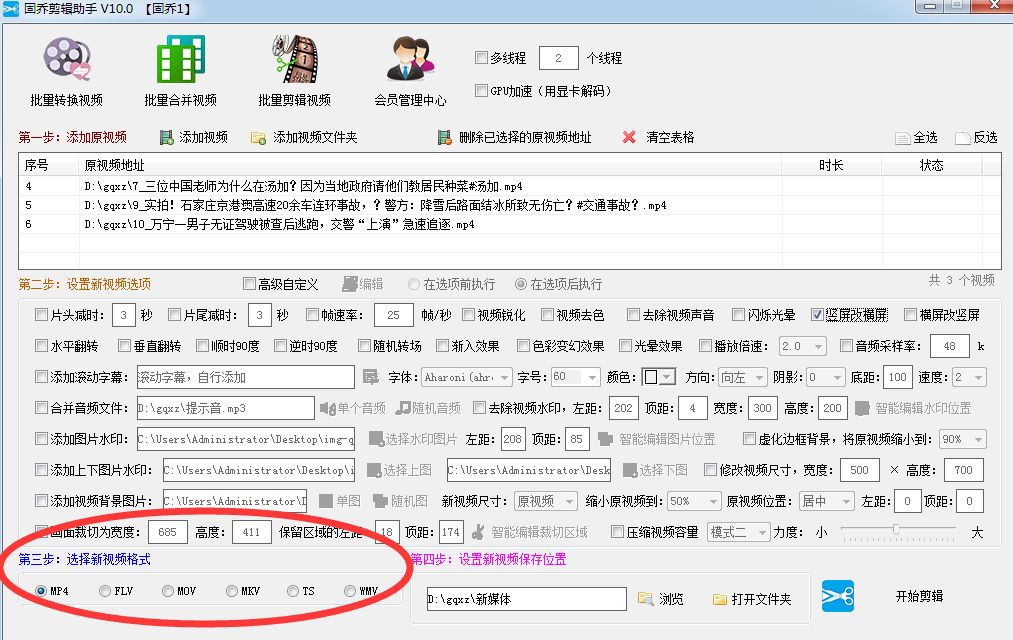Click 选择上图 icon
This screenshot has height=640, width=1013.
tap(373, 470)
